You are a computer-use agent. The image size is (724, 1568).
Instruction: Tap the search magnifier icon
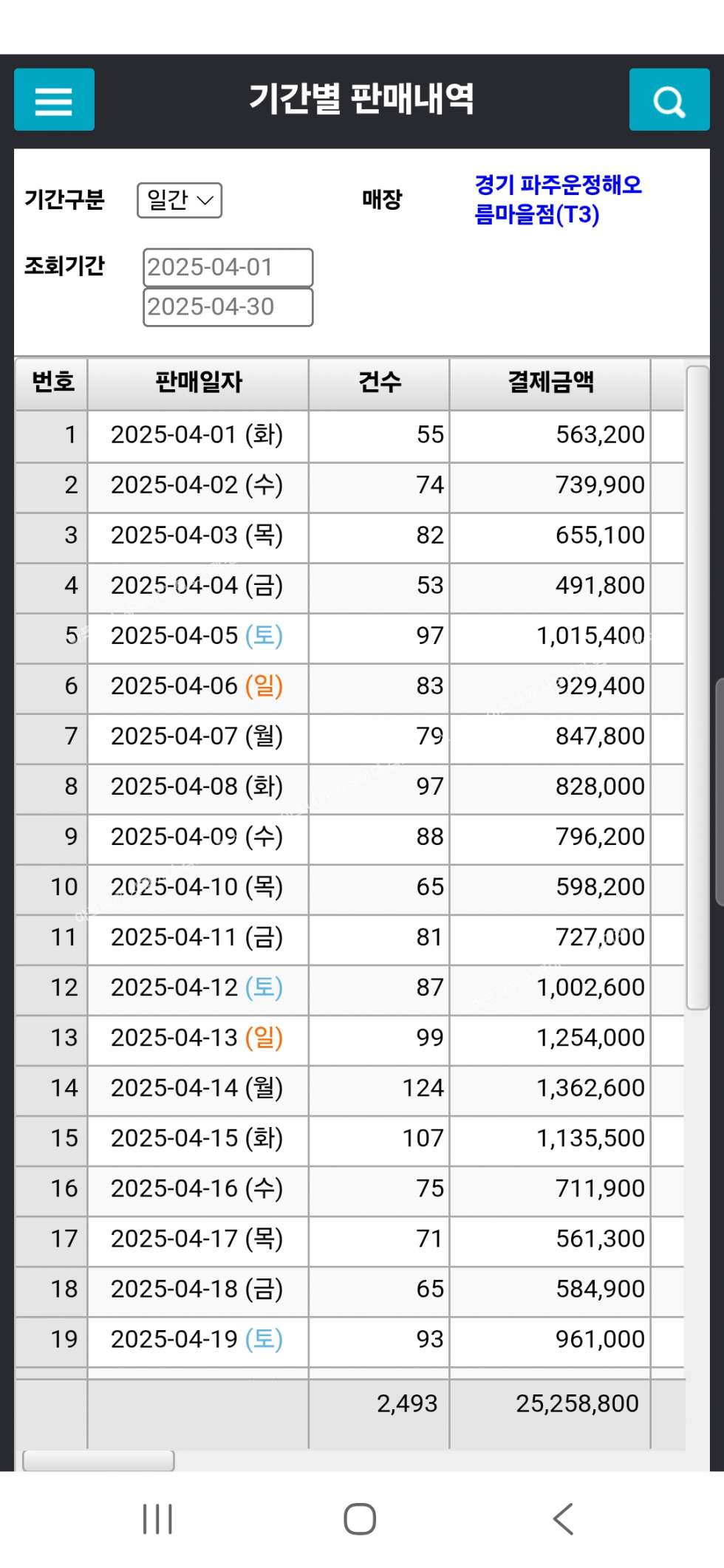coord(669,100)
